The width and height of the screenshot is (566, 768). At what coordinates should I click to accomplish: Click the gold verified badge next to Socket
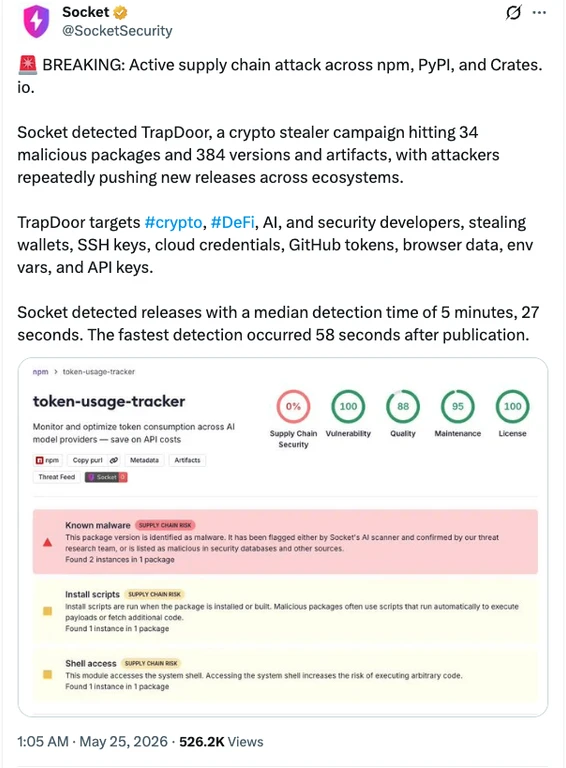tap(120, 12)
